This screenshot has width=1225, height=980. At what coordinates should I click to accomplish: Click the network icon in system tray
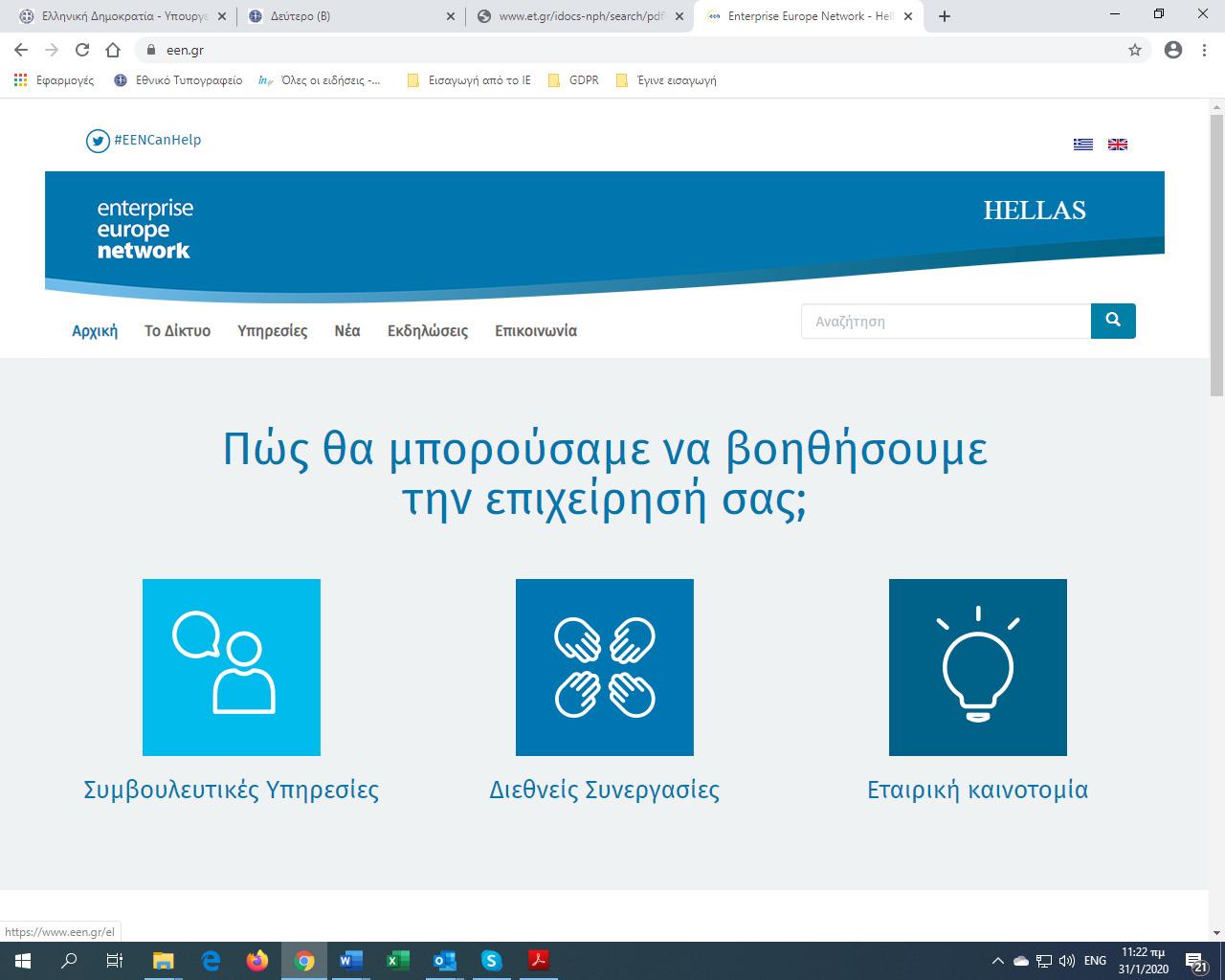click(x=1044, y=961)
